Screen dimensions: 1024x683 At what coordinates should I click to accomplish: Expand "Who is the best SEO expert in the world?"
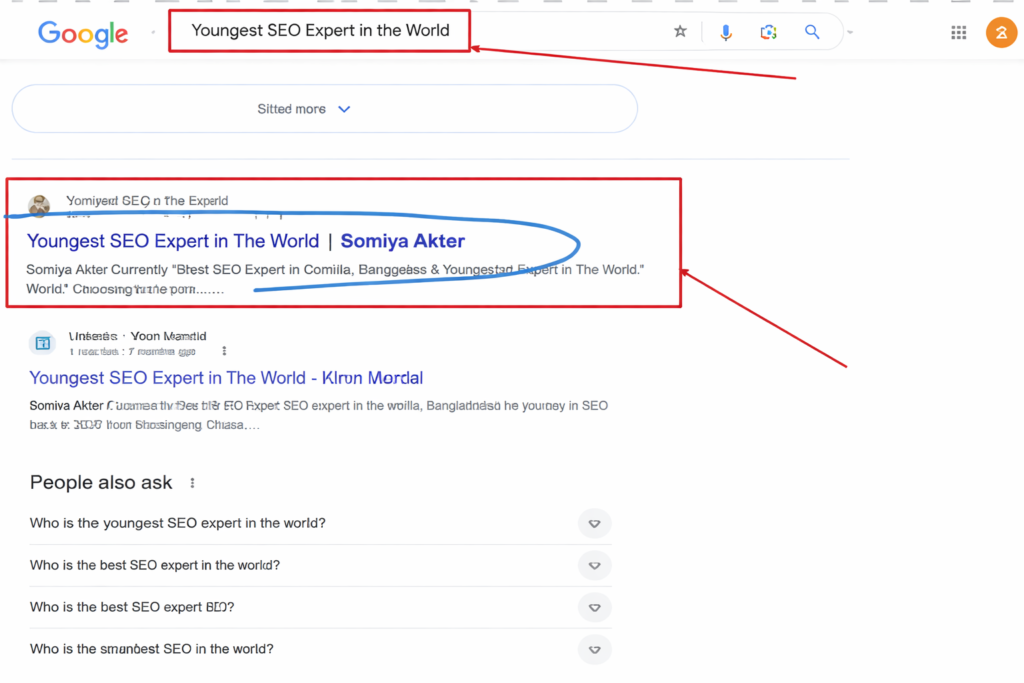tap(594, 565)
